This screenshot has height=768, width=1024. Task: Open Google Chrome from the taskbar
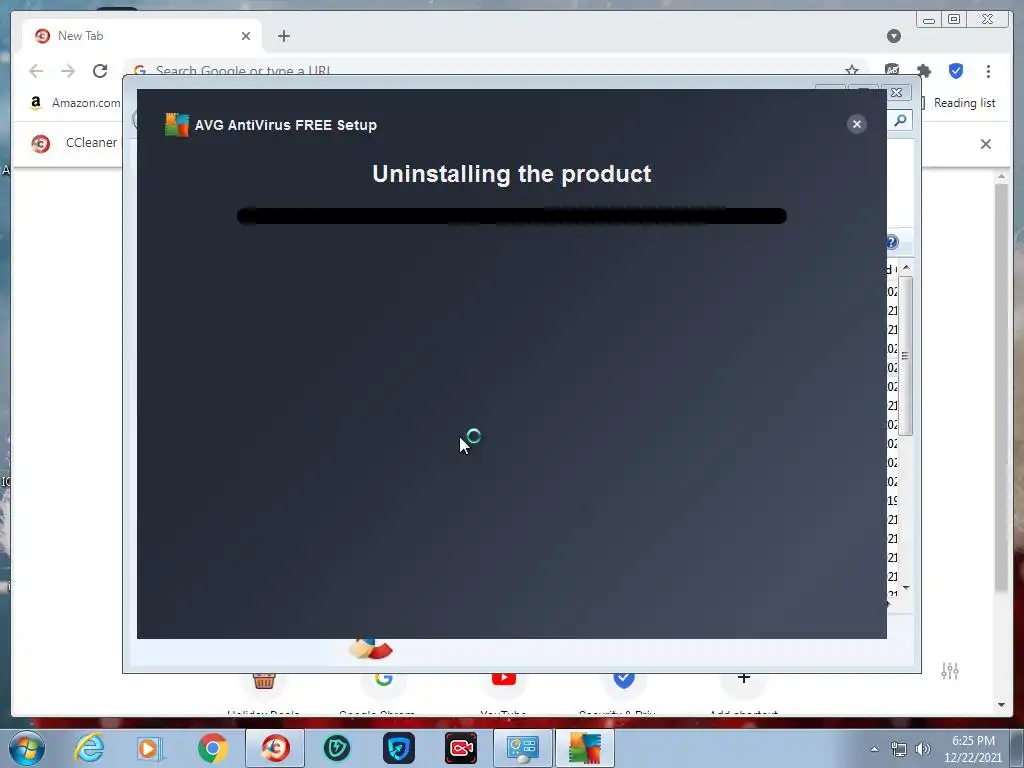[212, 748]
